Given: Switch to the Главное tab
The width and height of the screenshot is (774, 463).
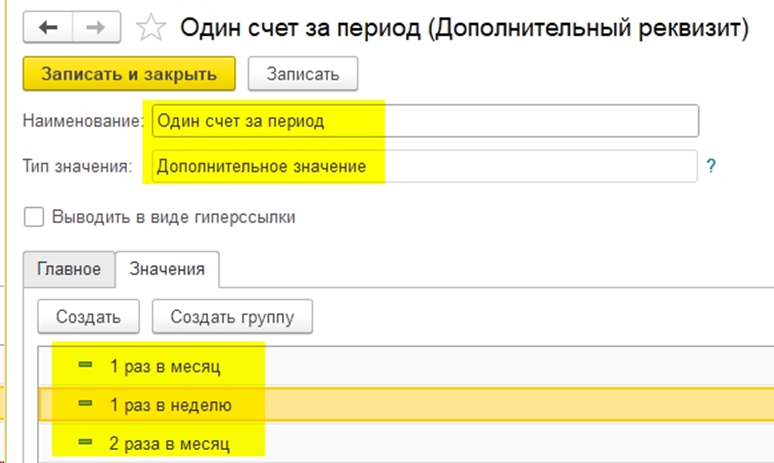Looking at the screenshot, I should point(69,269).
